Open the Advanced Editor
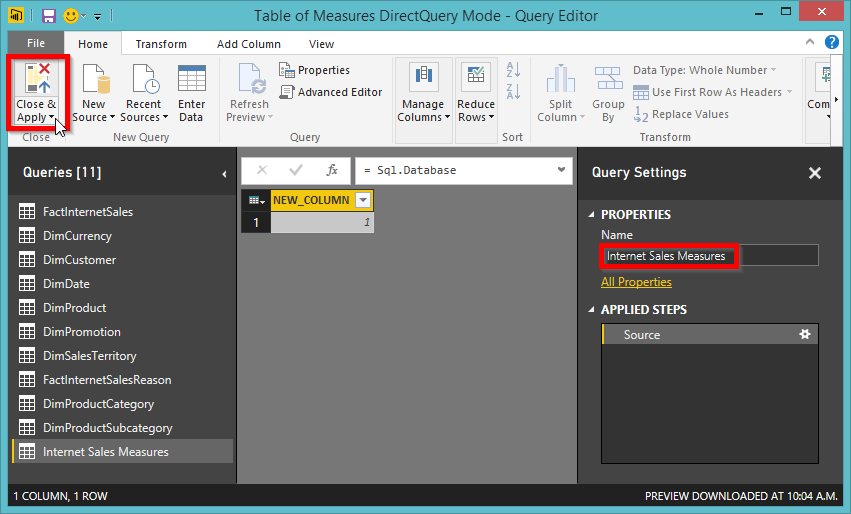This screenshot has height=514, width=851. [331, 92]
